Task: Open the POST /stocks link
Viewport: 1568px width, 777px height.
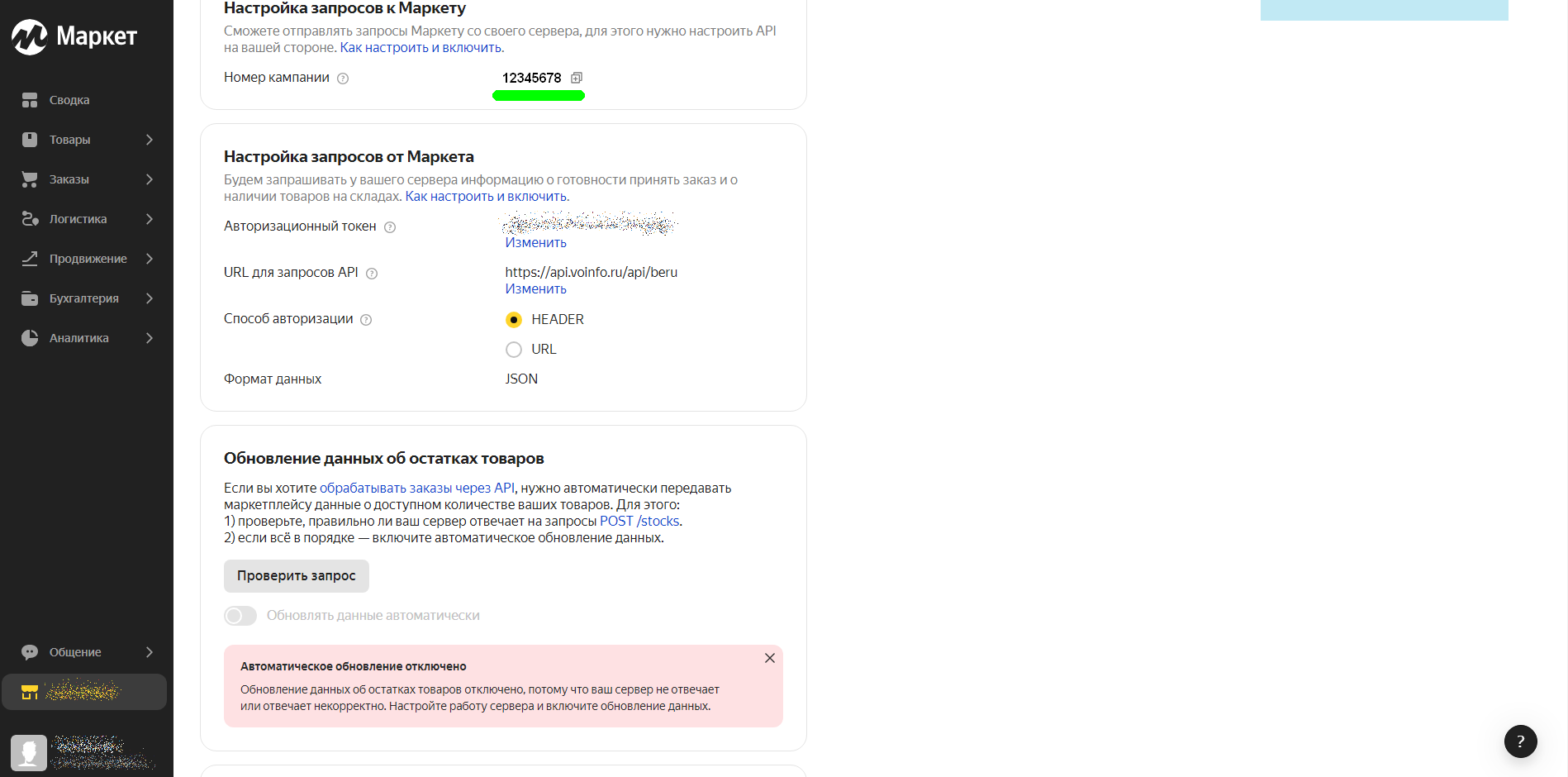Action: [639, 522]
